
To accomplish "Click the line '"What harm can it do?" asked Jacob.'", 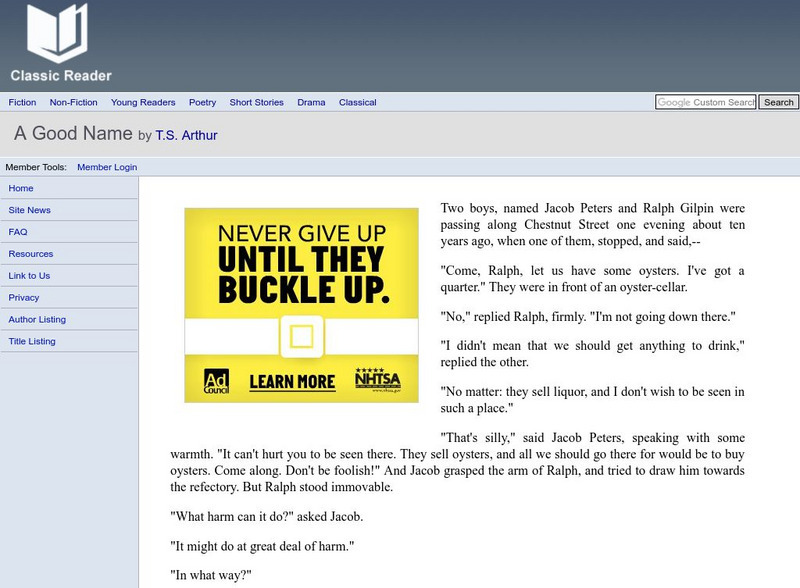I will 267,517.
